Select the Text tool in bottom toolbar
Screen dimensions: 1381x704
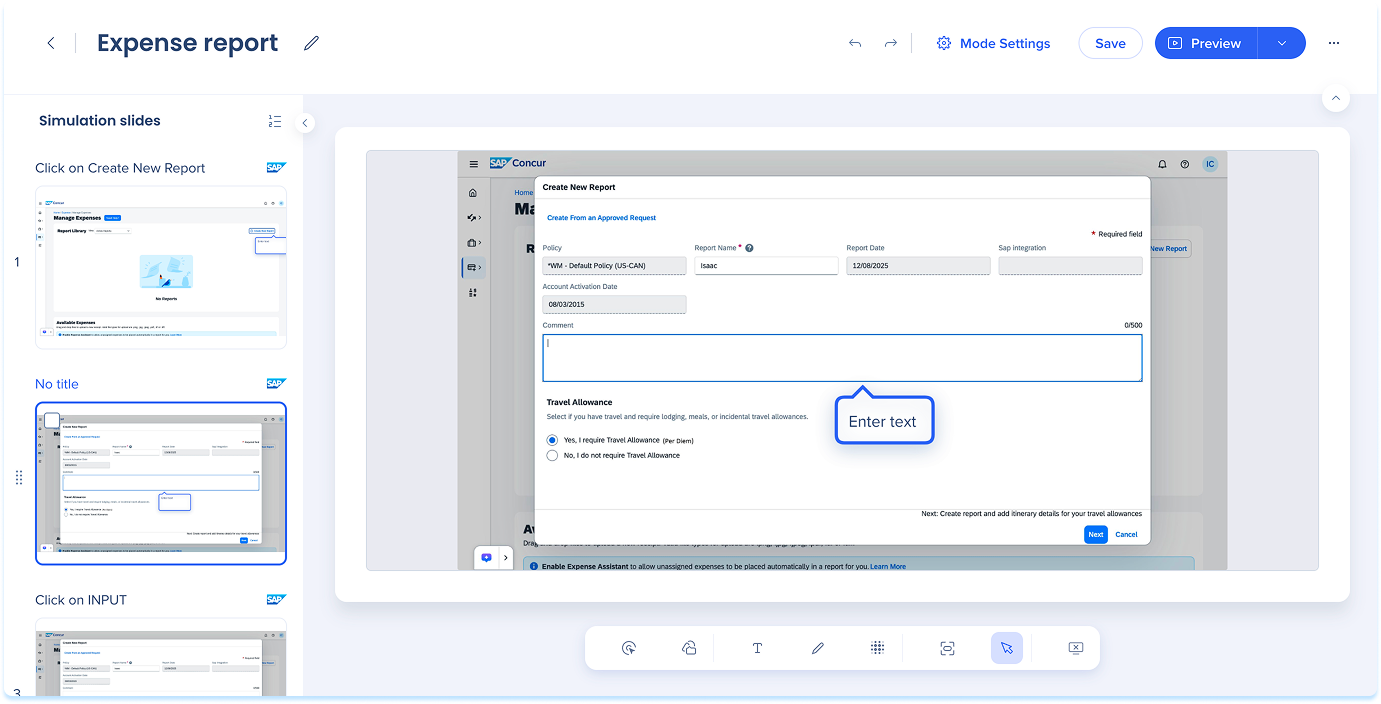757,648
